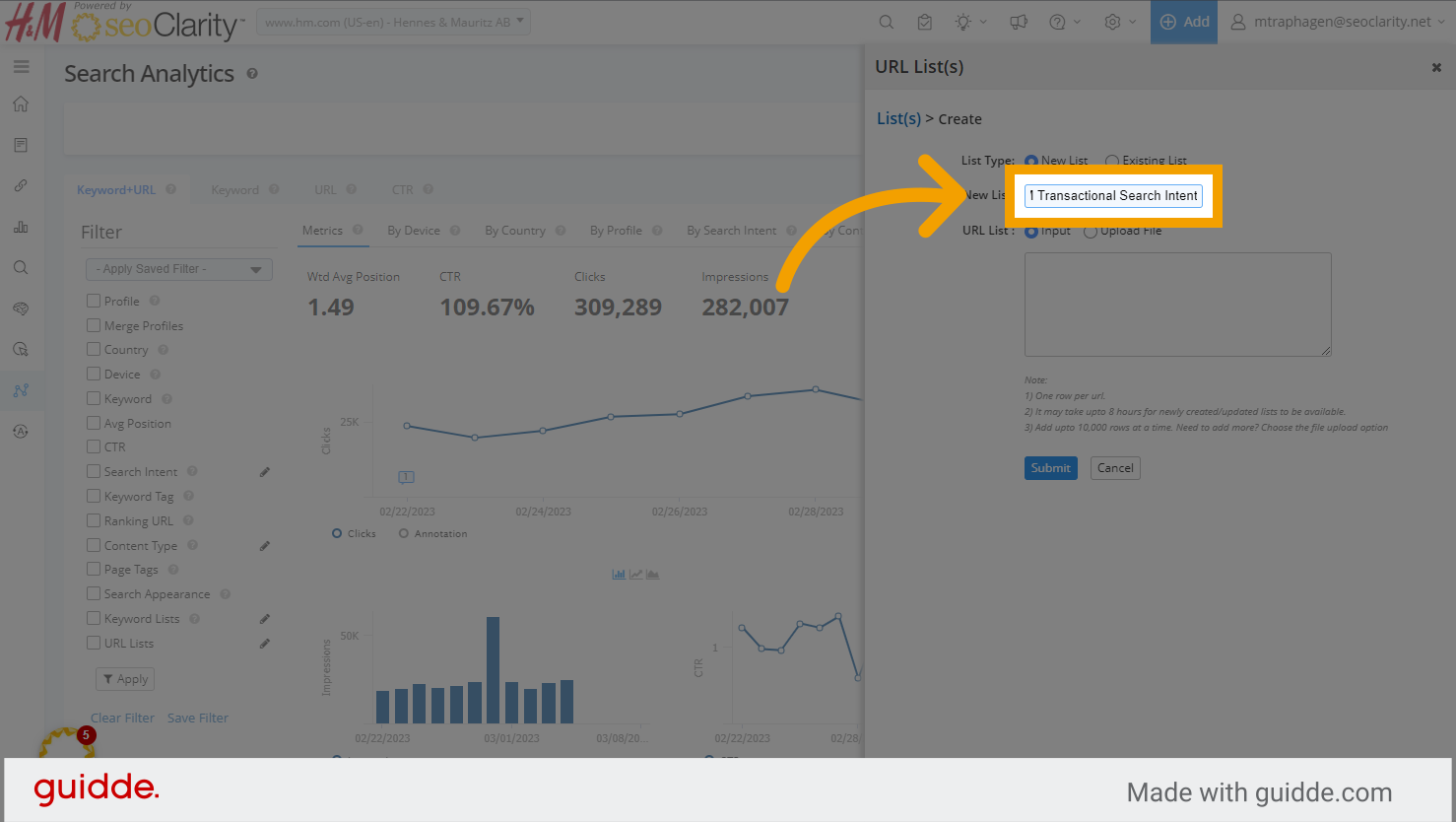Open the megaphone announcements icon
Screen dimensions: 1456x822
[1019, 22]
